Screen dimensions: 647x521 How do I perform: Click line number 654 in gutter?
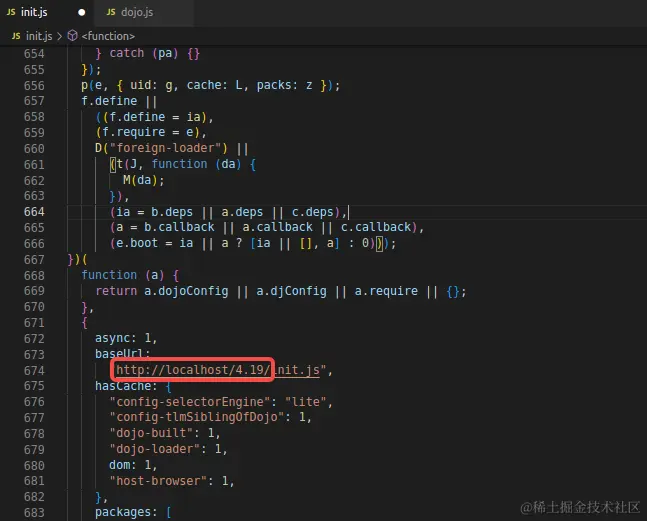[x=34, y=54]
